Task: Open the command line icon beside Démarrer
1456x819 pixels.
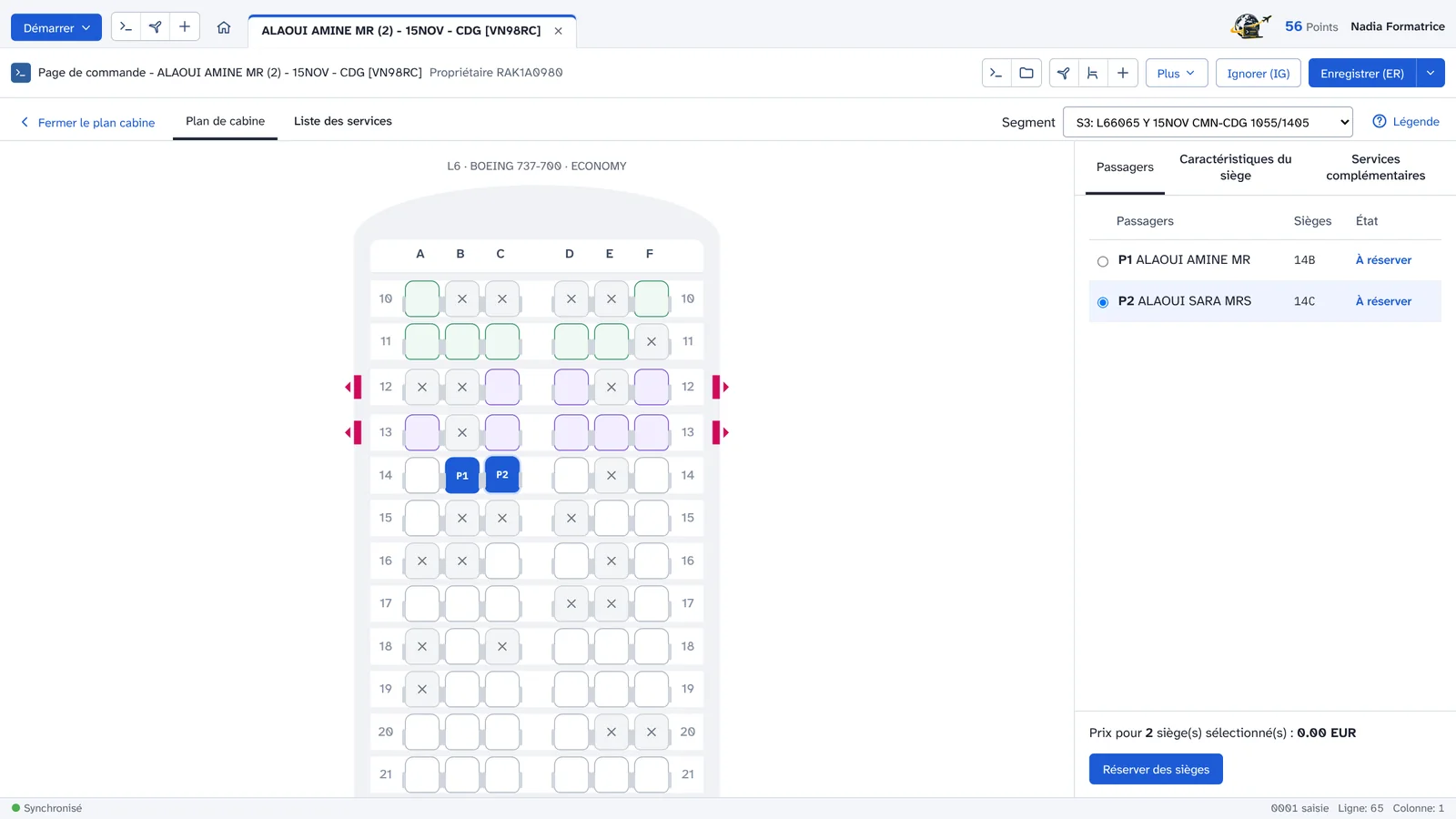Action: click(126, 27)
